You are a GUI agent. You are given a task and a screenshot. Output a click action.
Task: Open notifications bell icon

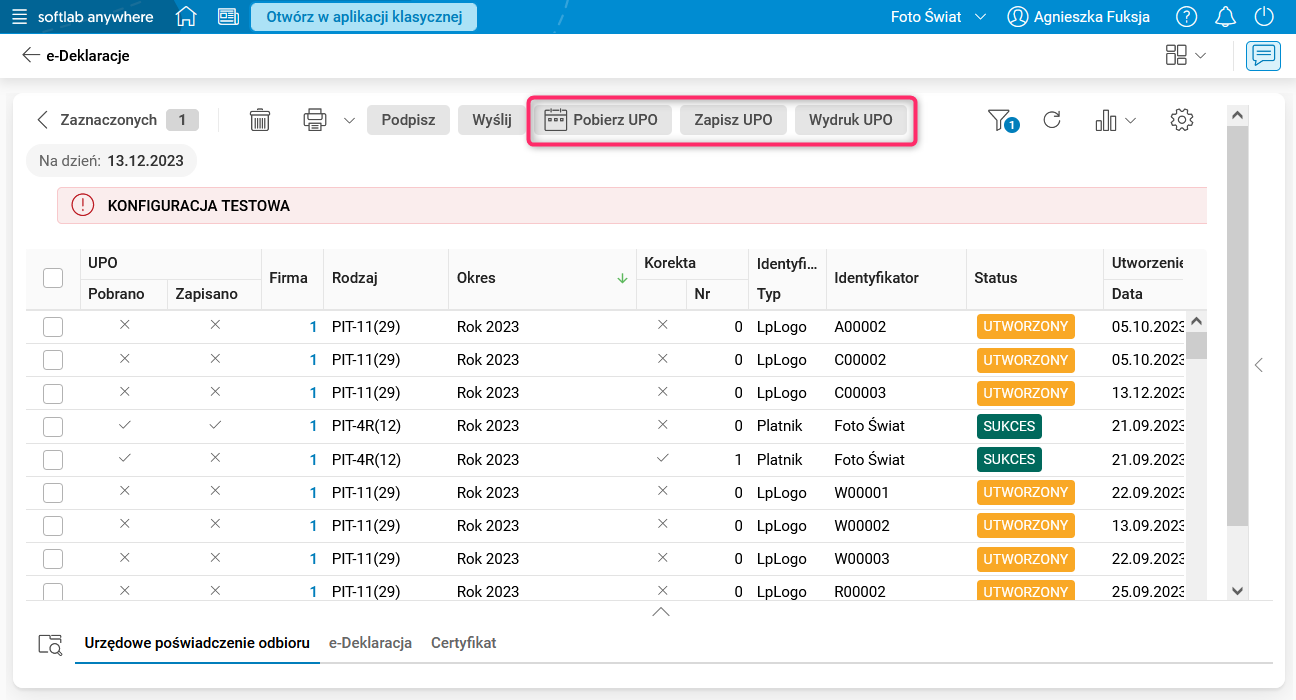pyautogui.click(x=1225, y=17)
